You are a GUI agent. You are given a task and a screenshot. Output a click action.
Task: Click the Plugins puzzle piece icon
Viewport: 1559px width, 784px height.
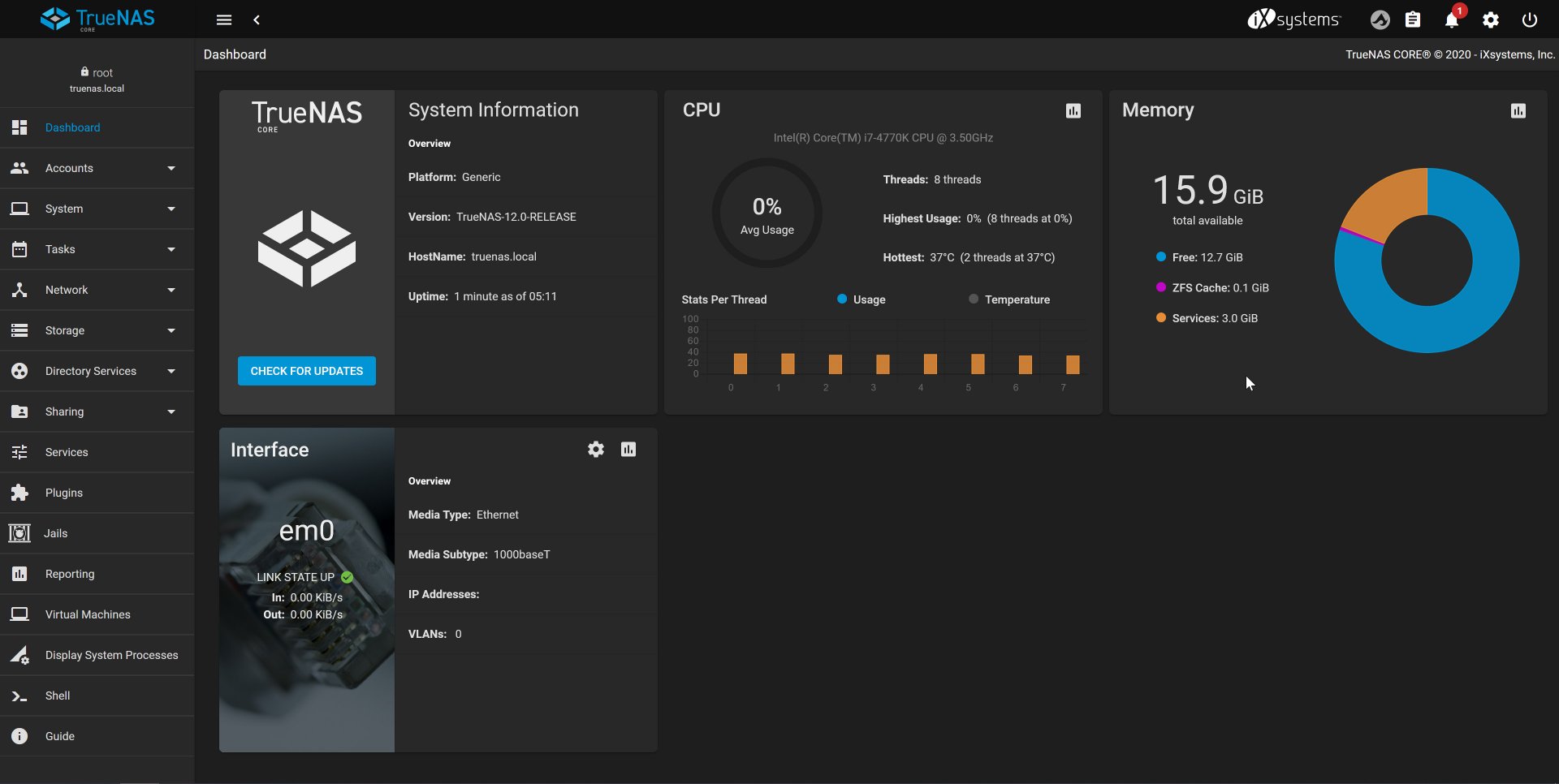19,493
